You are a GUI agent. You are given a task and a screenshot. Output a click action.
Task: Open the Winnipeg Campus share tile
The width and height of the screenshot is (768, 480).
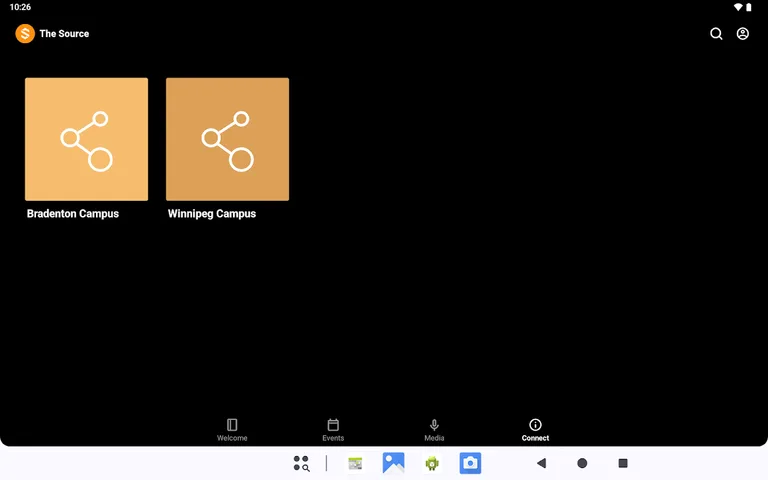click(x=227, y=139)
